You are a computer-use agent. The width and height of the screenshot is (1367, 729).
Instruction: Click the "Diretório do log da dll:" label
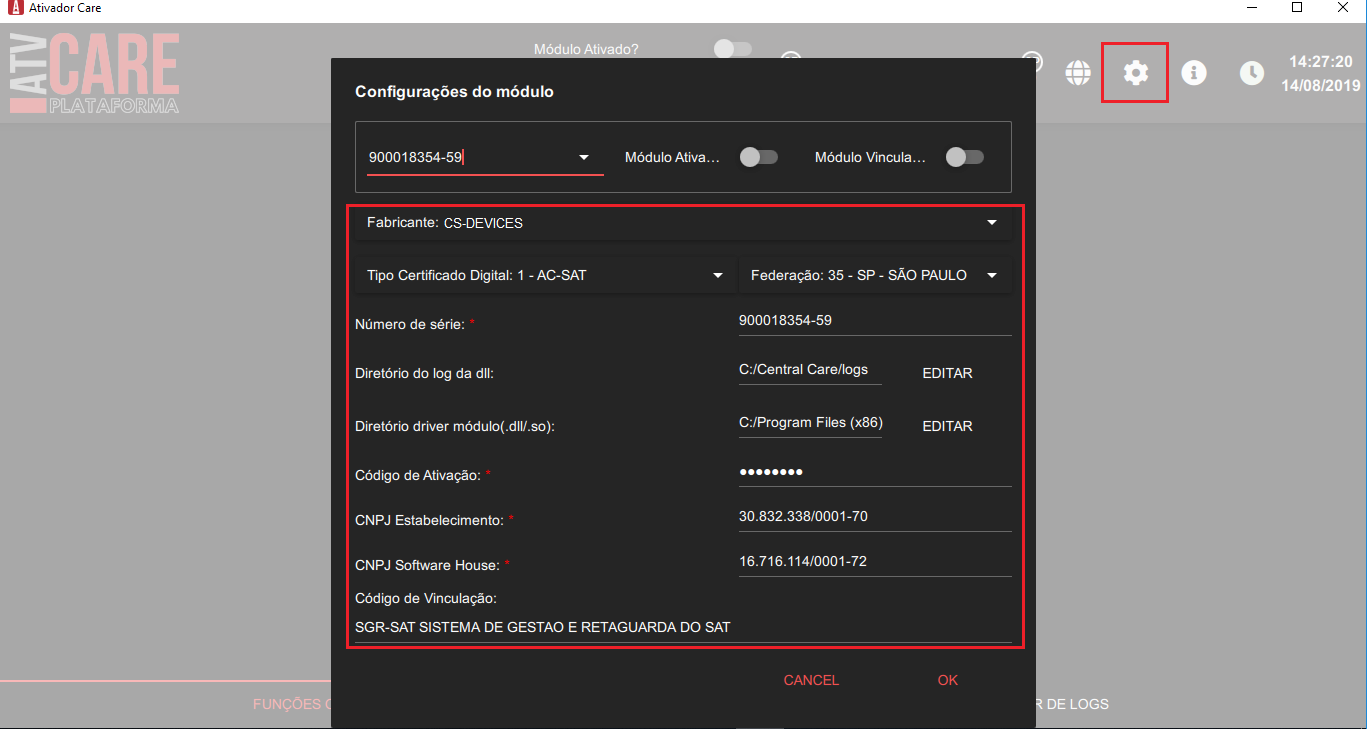[425, 373]
